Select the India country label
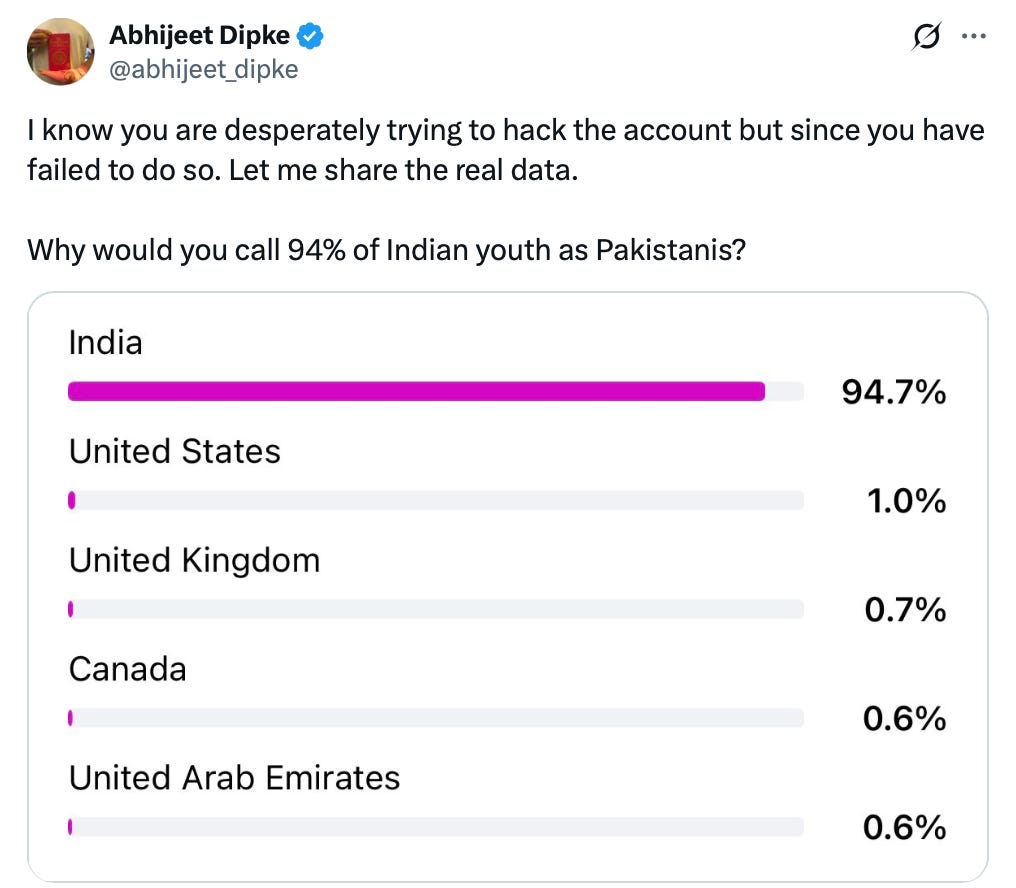Viewport: 1016px width, 888px height. pos(106,342)
